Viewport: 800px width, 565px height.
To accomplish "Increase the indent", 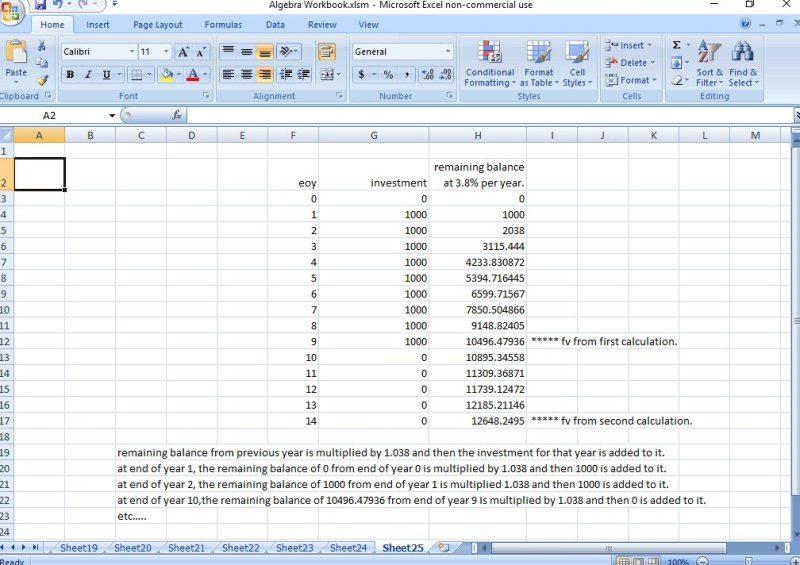I will click(x=304, y=75).
